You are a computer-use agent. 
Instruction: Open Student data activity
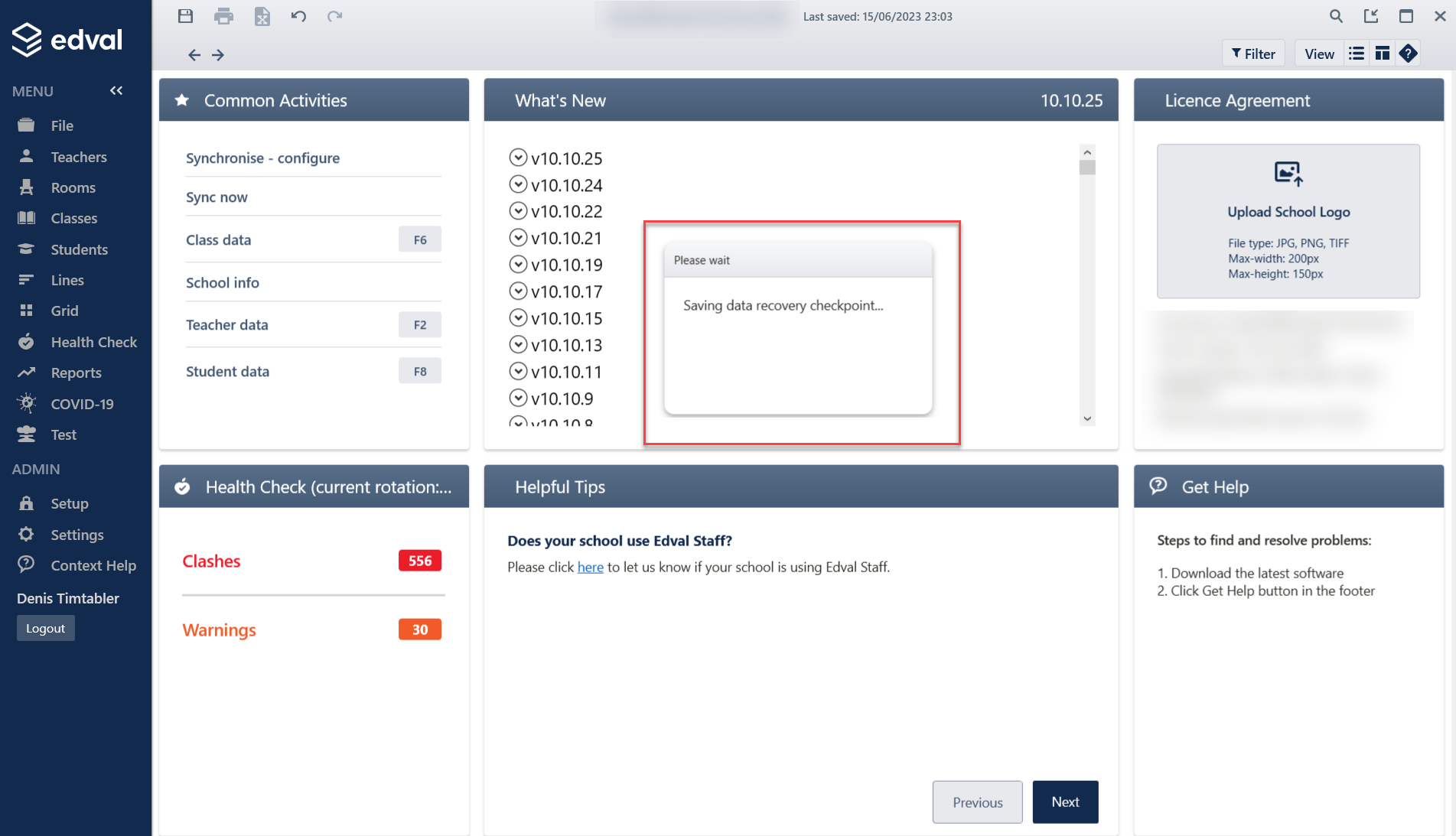pyautogui.click(x=314, y=371)
